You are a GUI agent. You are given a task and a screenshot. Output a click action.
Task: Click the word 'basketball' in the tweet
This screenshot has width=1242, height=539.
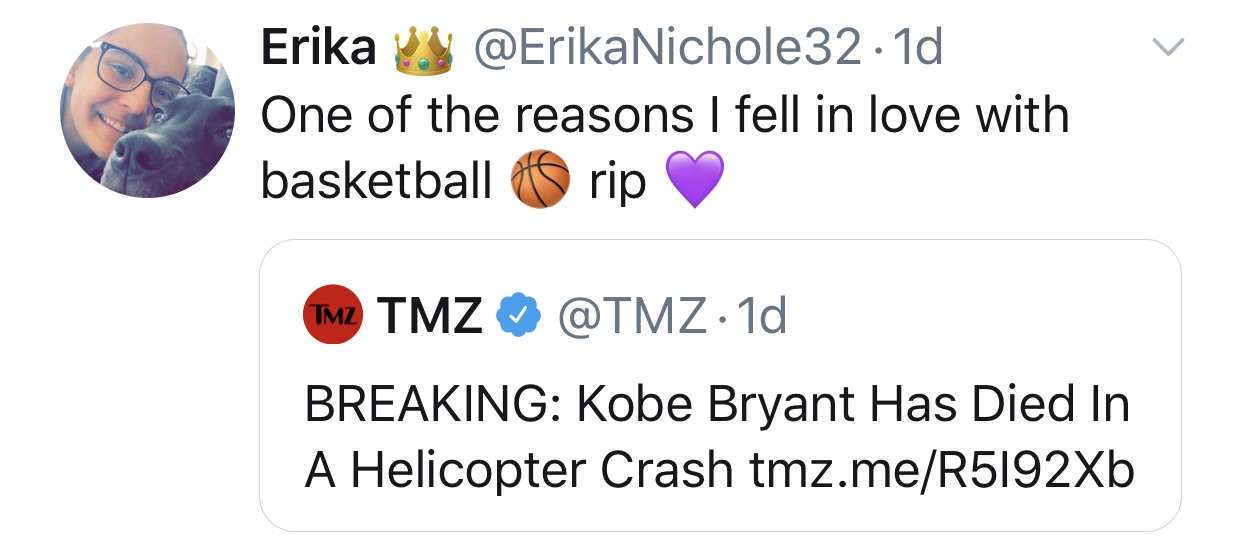(377, 181)
